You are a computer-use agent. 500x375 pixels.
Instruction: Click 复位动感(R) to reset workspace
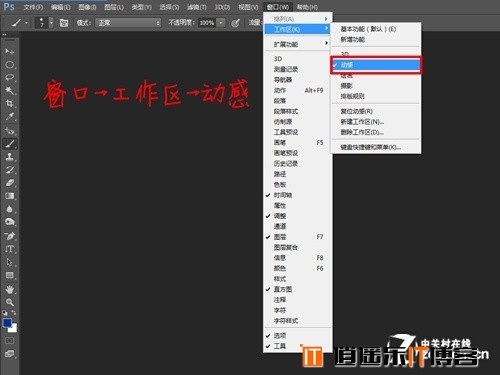pyautogui.click(x=376, y=111)
